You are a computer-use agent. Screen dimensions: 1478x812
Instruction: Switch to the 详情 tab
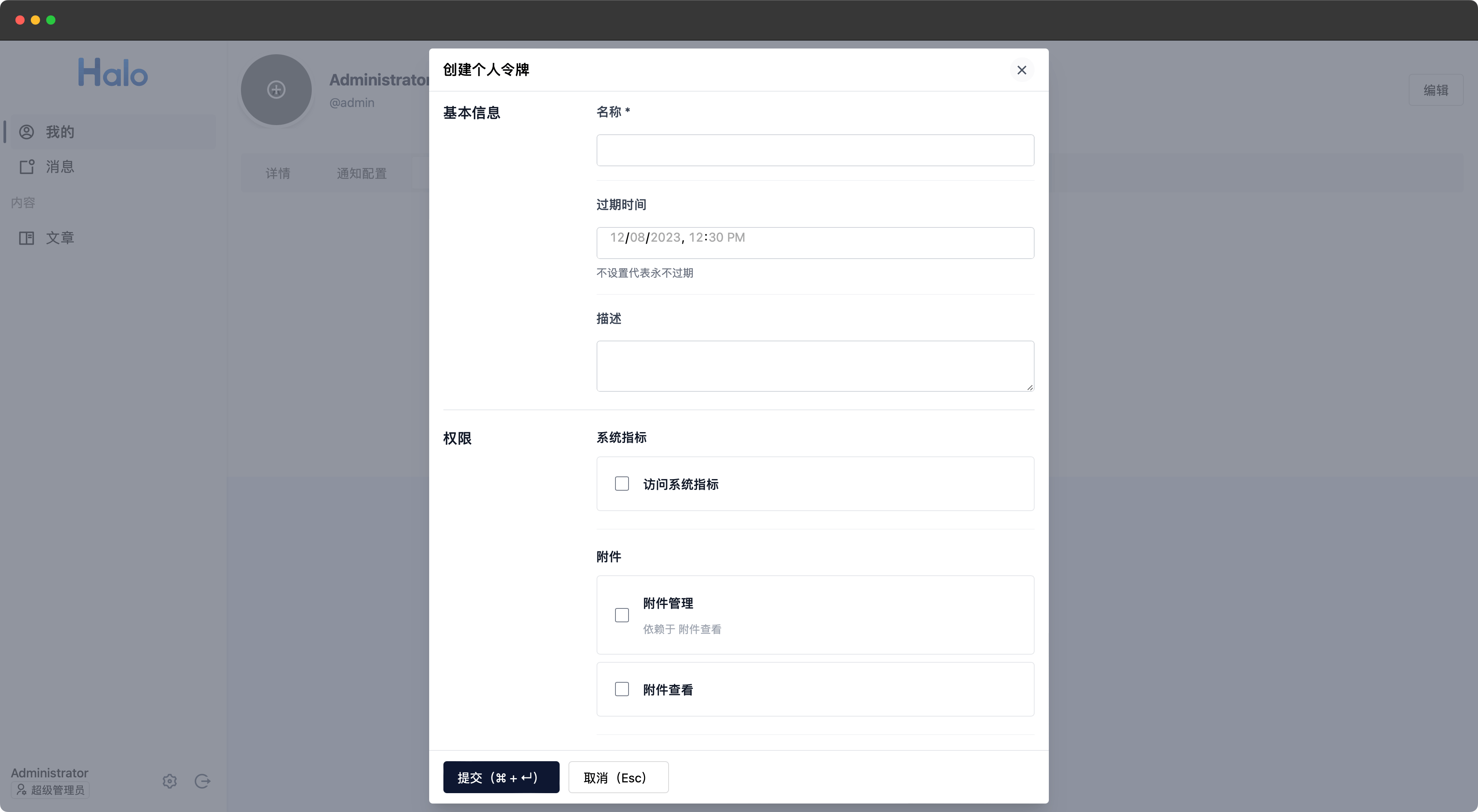[278, 173]
